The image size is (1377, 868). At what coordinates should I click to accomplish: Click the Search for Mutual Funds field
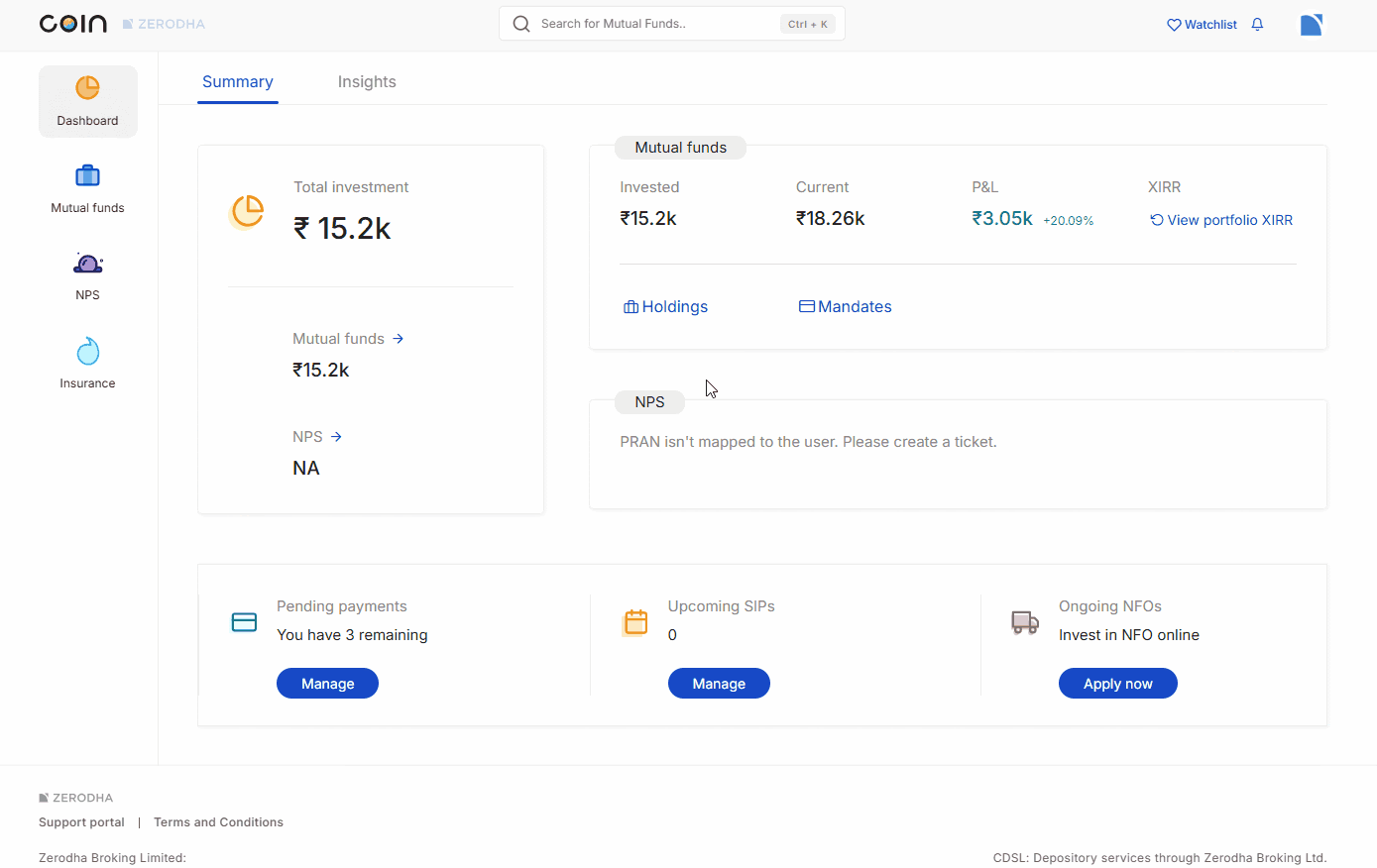654,24
